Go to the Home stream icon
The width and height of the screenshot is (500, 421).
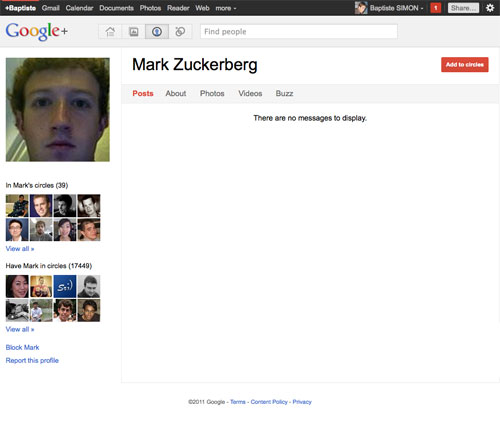(x=110, y=32)
